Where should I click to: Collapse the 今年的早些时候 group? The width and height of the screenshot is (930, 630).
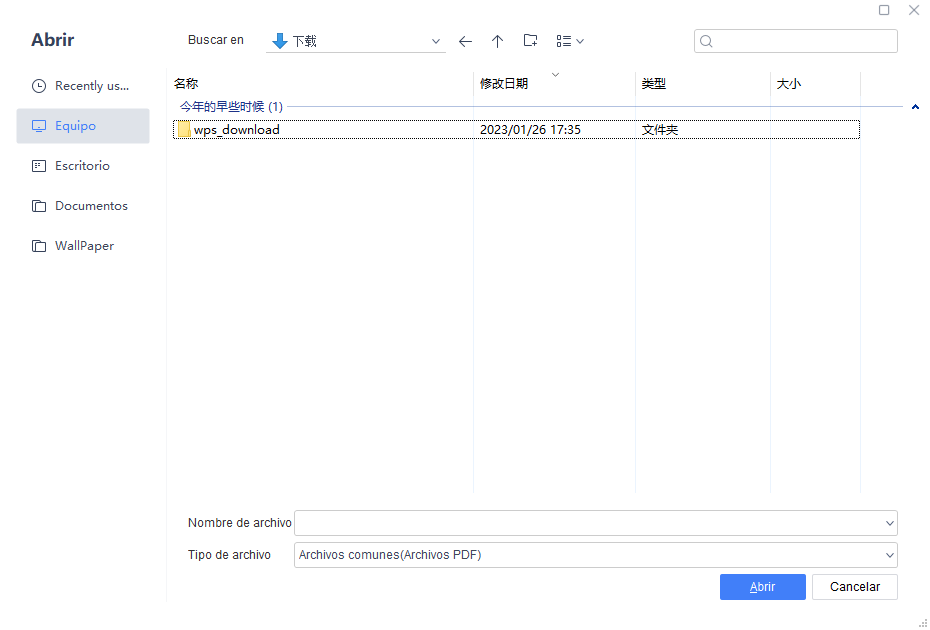point(915,107)
